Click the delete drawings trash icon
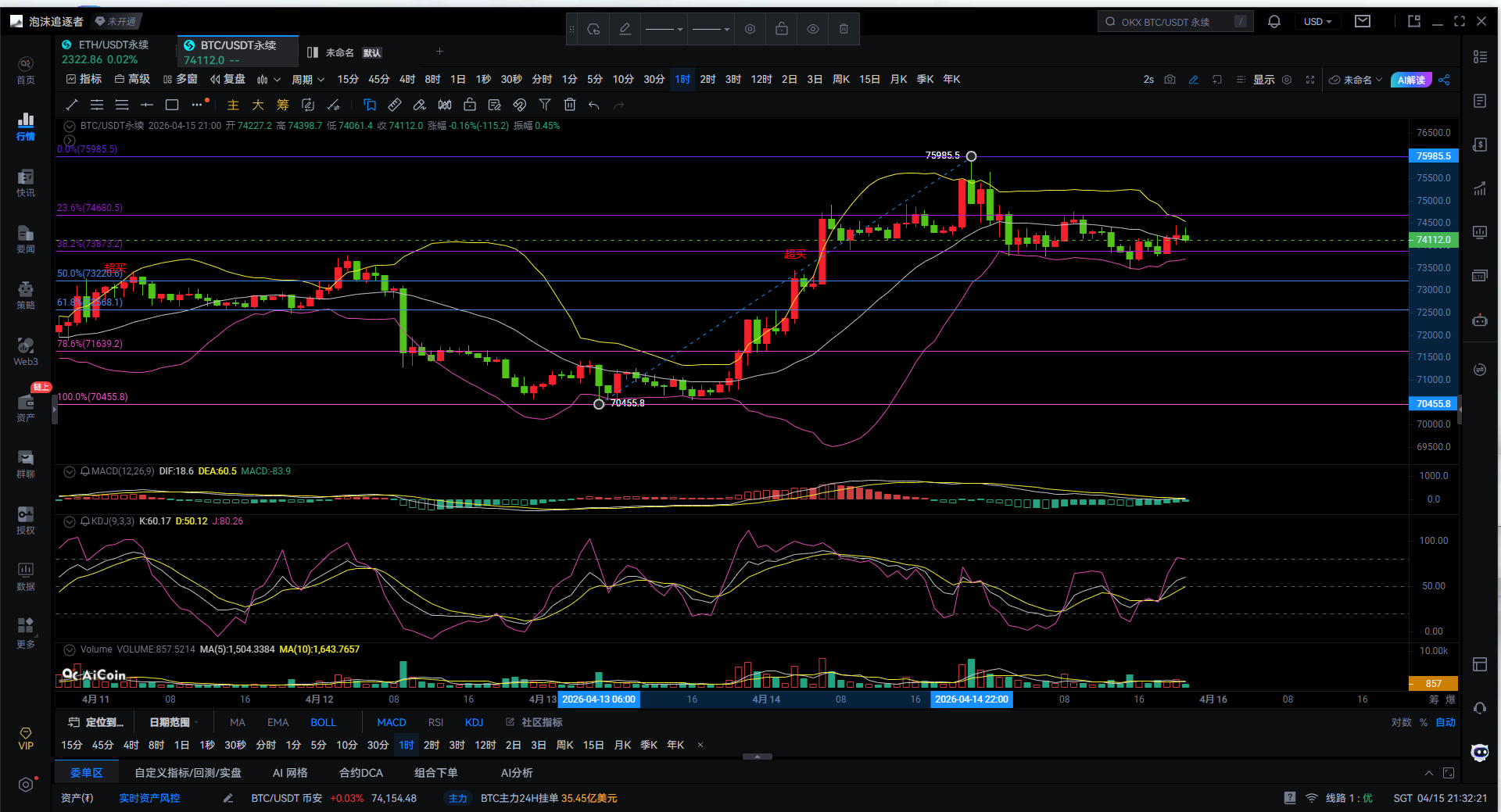1501x812 pixels. [x=570, y=105]
